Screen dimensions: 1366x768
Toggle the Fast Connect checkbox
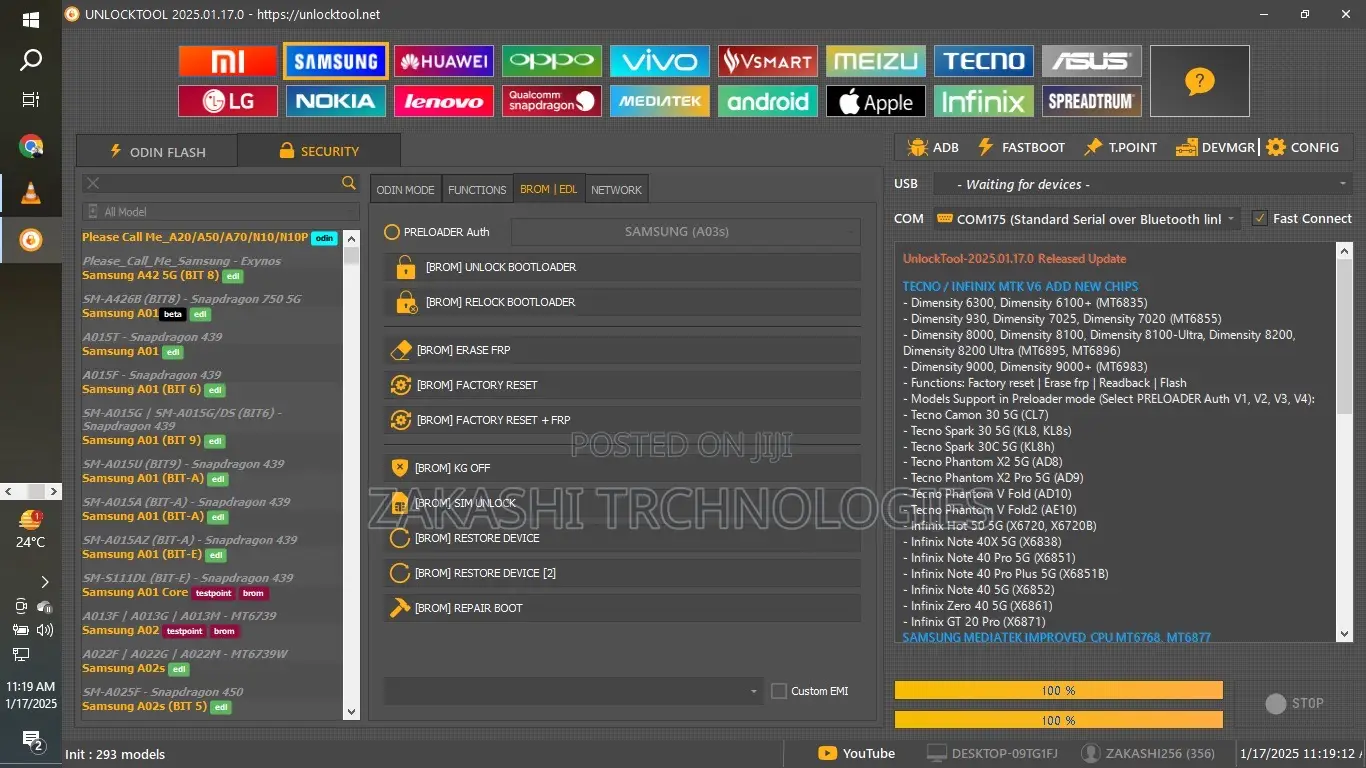point(1260,218)
